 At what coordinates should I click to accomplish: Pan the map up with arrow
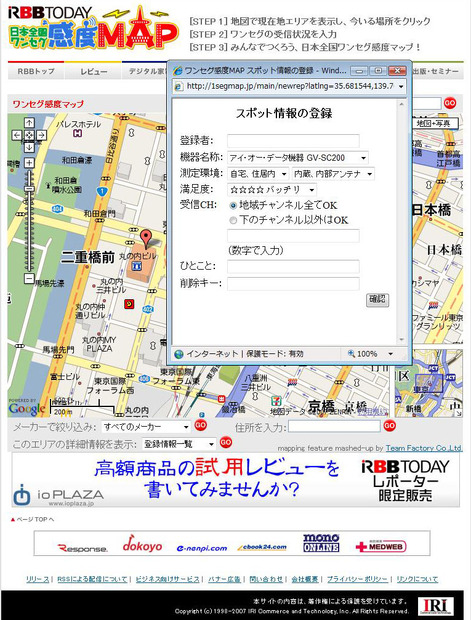point(29,123)
